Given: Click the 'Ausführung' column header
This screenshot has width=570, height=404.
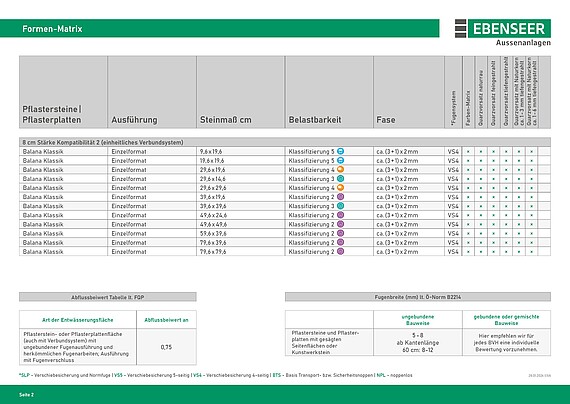Looking at the screenshot, I should 135,120.
